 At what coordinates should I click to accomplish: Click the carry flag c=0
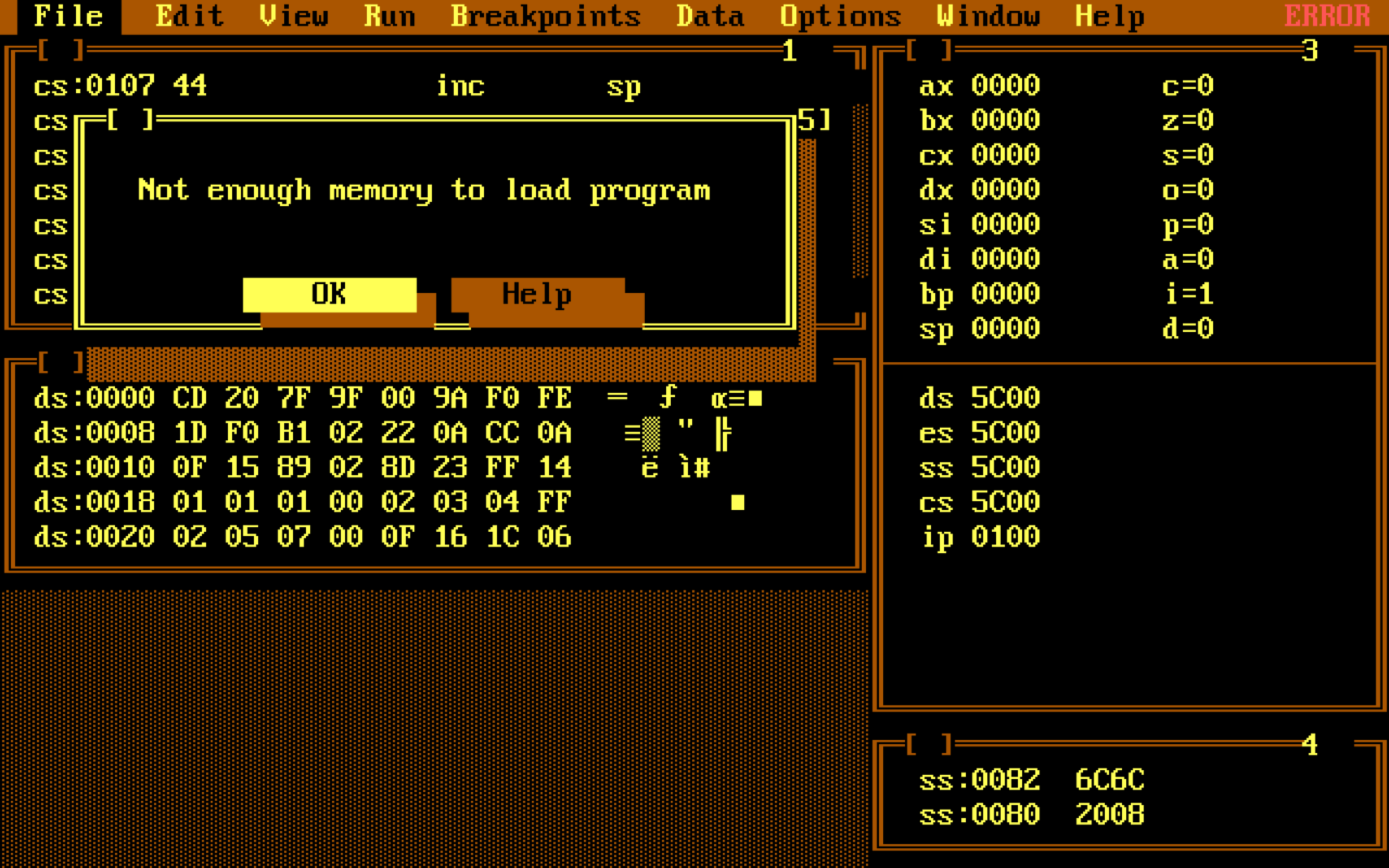[x=1188, y=86]
